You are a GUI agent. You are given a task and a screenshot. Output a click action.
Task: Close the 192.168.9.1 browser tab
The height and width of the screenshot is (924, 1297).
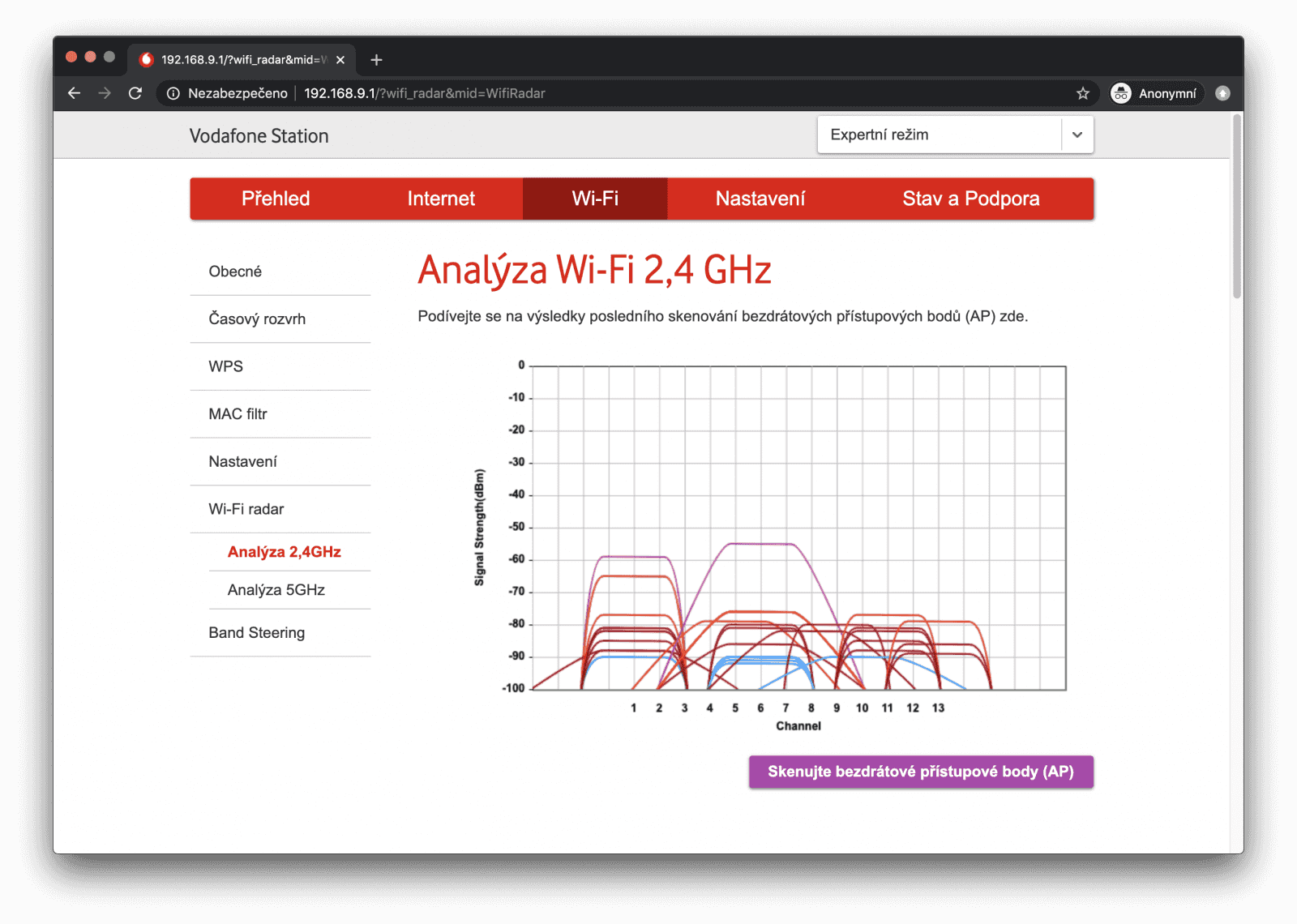click(340, 60)
